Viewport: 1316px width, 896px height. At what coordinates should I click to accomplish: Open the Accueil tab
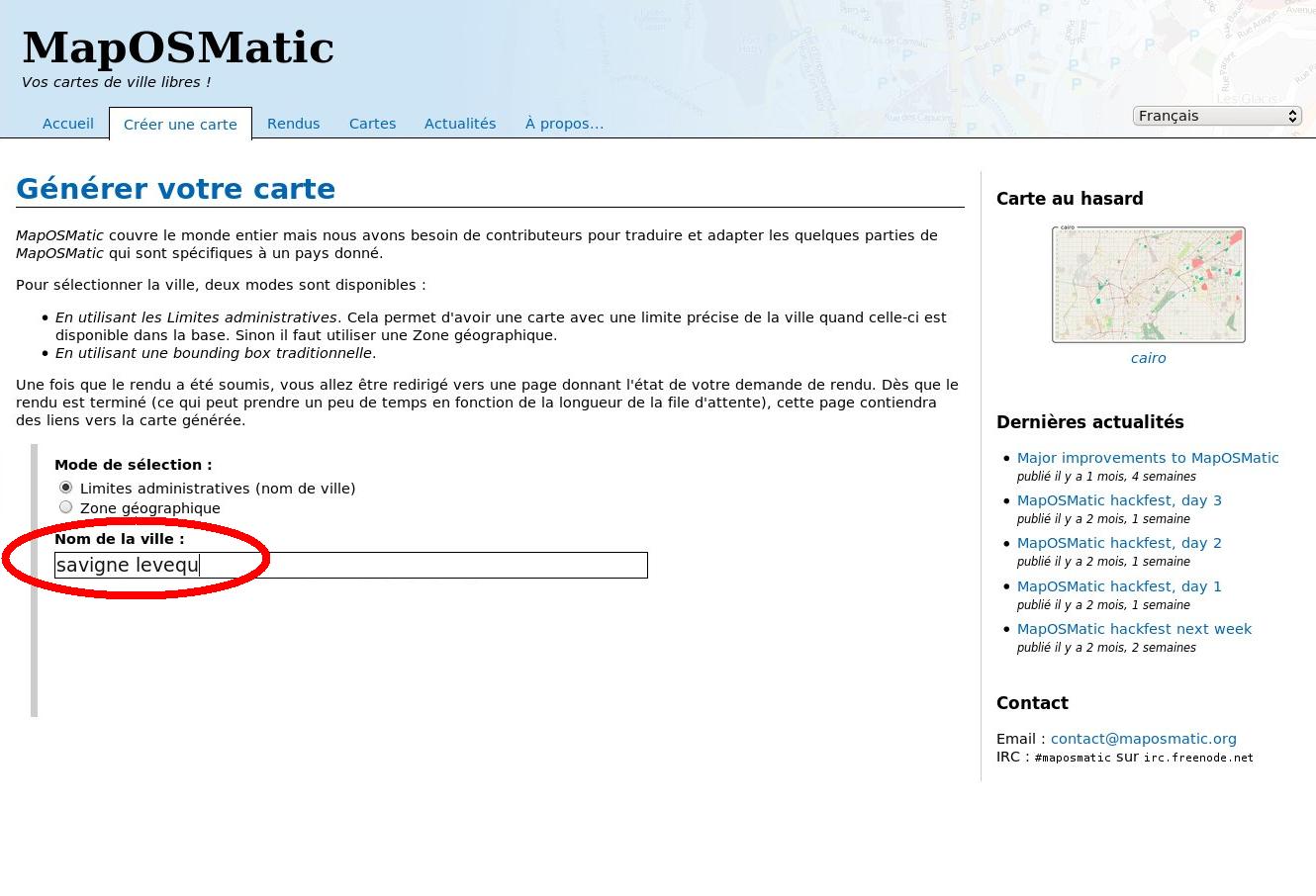(x=68, y=124)
